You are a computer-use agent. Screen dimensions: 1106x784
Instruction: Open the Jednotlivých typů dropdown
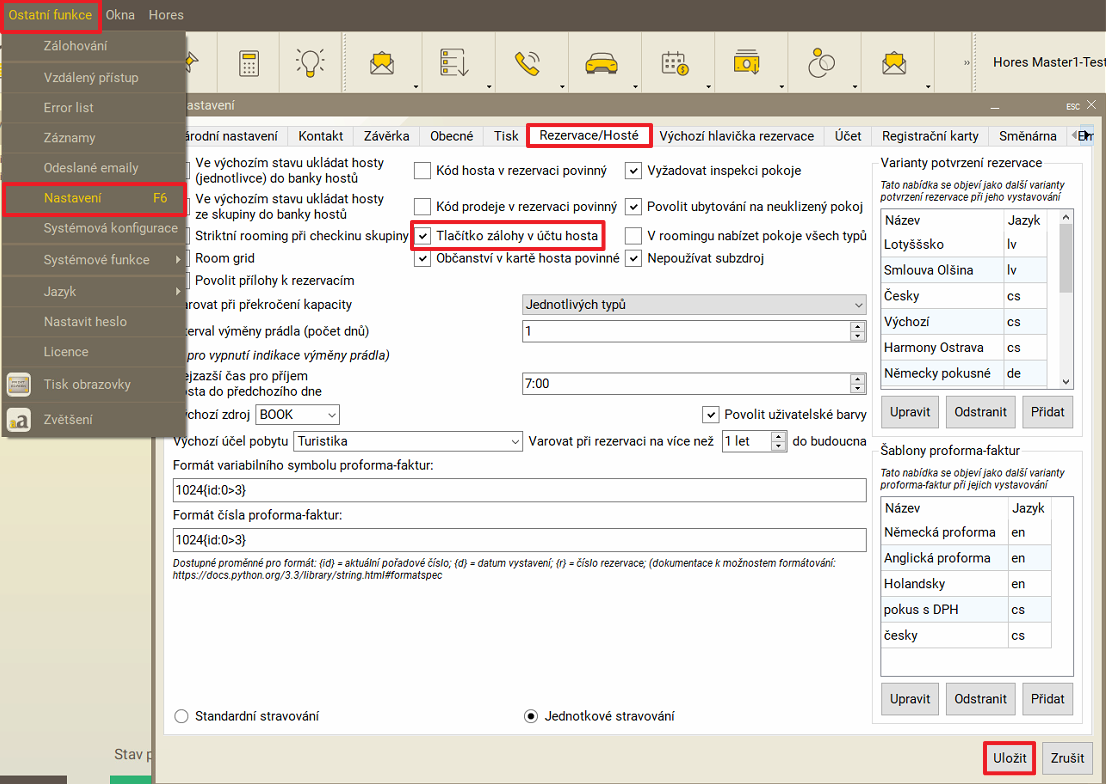[694, 304]
